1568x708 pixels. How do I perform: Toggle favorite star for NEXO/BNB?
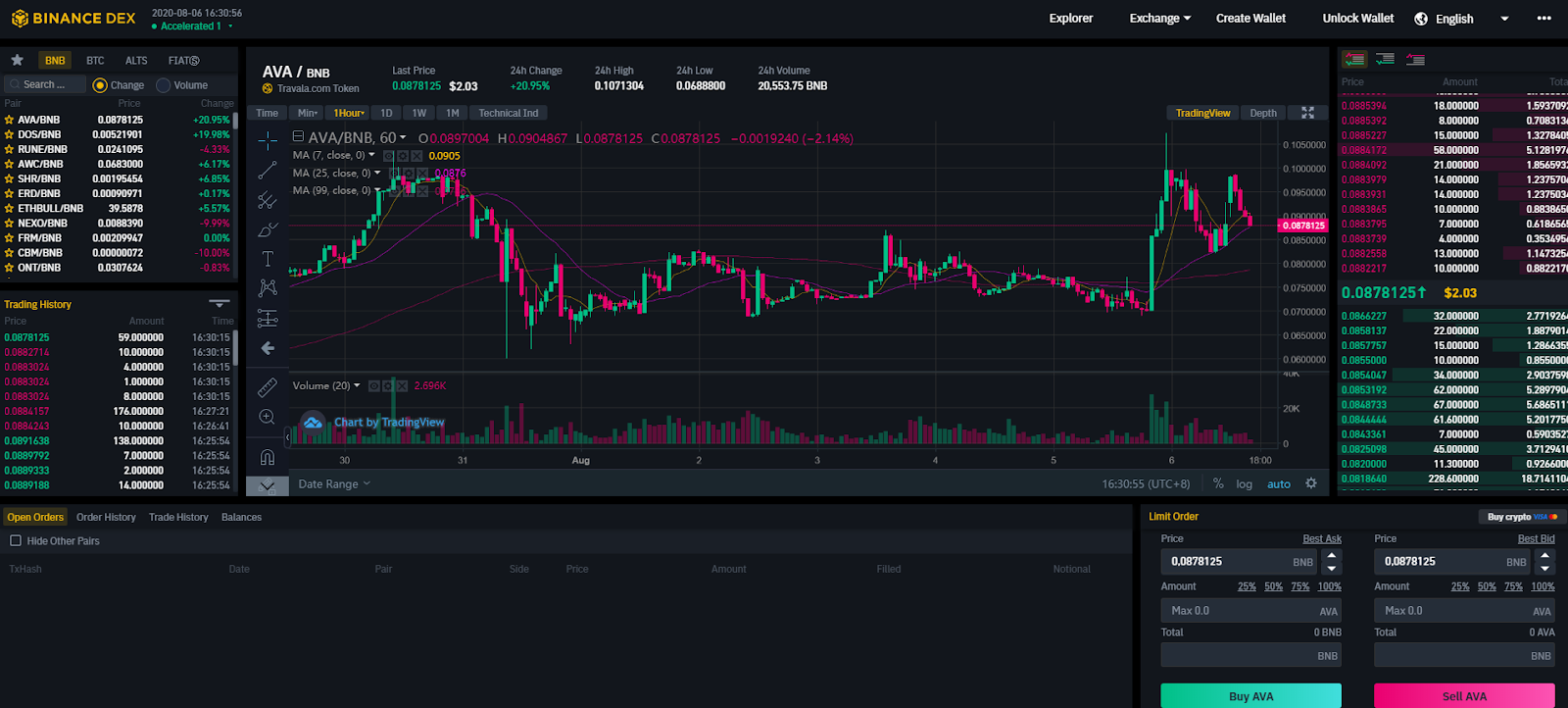pyautogui.click(x=9, y=223)
